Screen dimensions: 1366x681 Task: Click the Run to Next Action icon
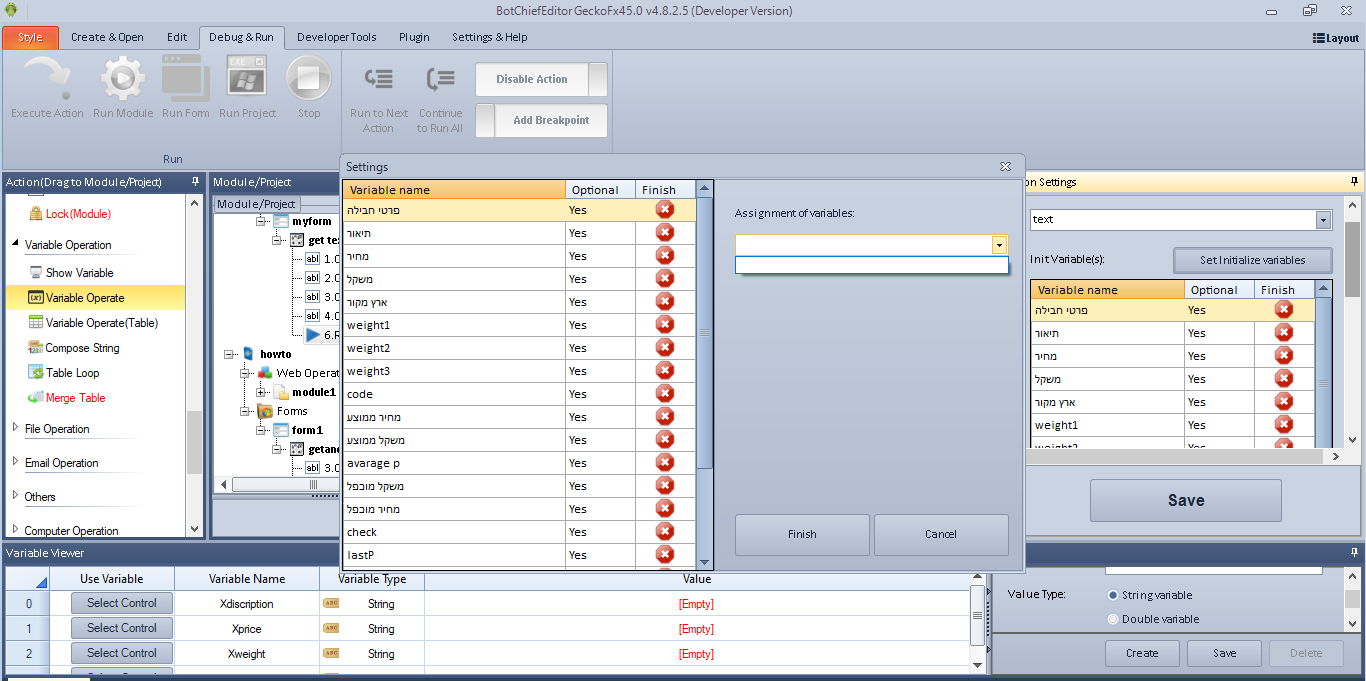click(x=378, y=80)
